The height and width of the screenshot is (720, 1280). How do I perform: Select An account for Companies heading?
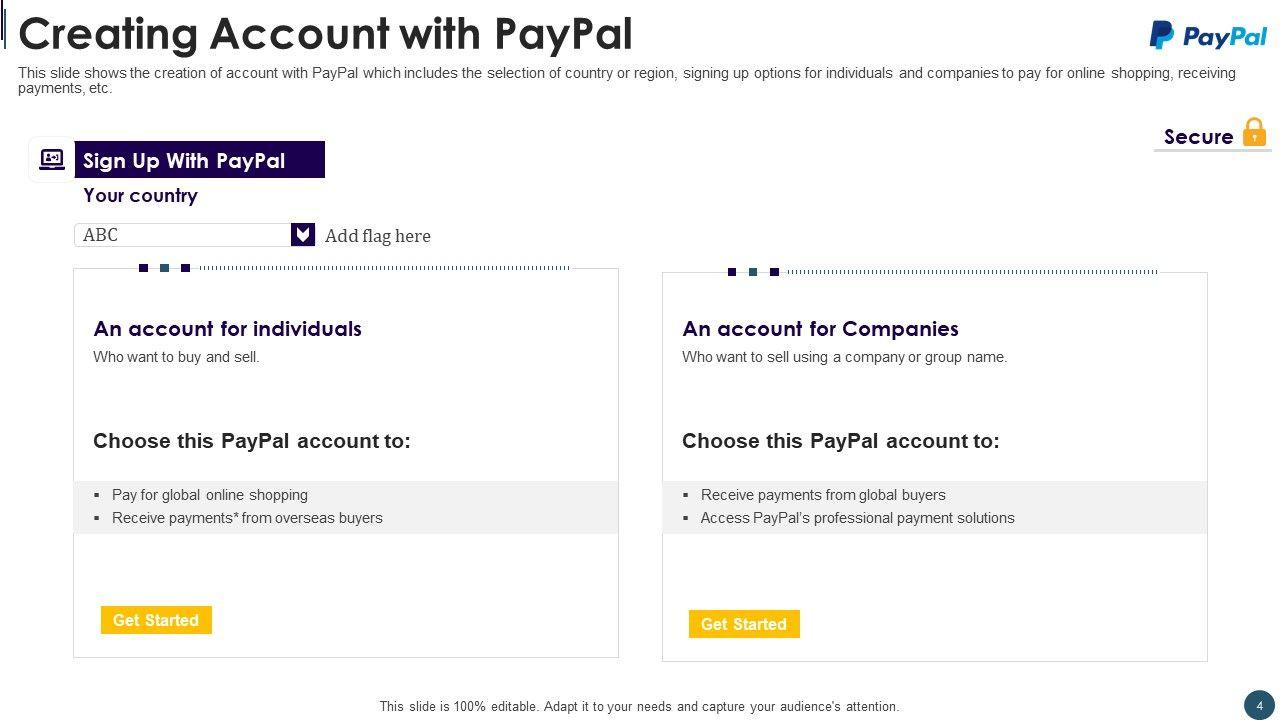tap(820, 329)
